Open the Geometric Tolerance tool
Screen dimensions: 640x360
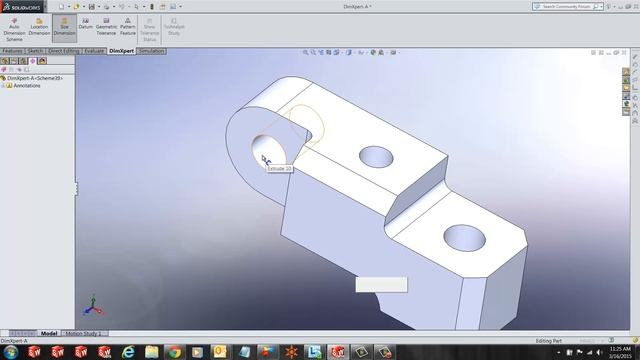(x=106, y=27)
